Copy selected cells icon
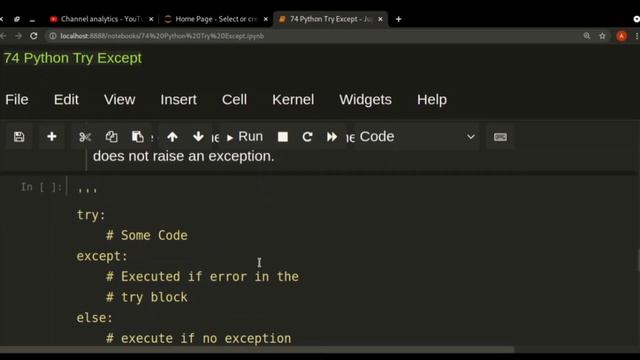 coord(111,137)
